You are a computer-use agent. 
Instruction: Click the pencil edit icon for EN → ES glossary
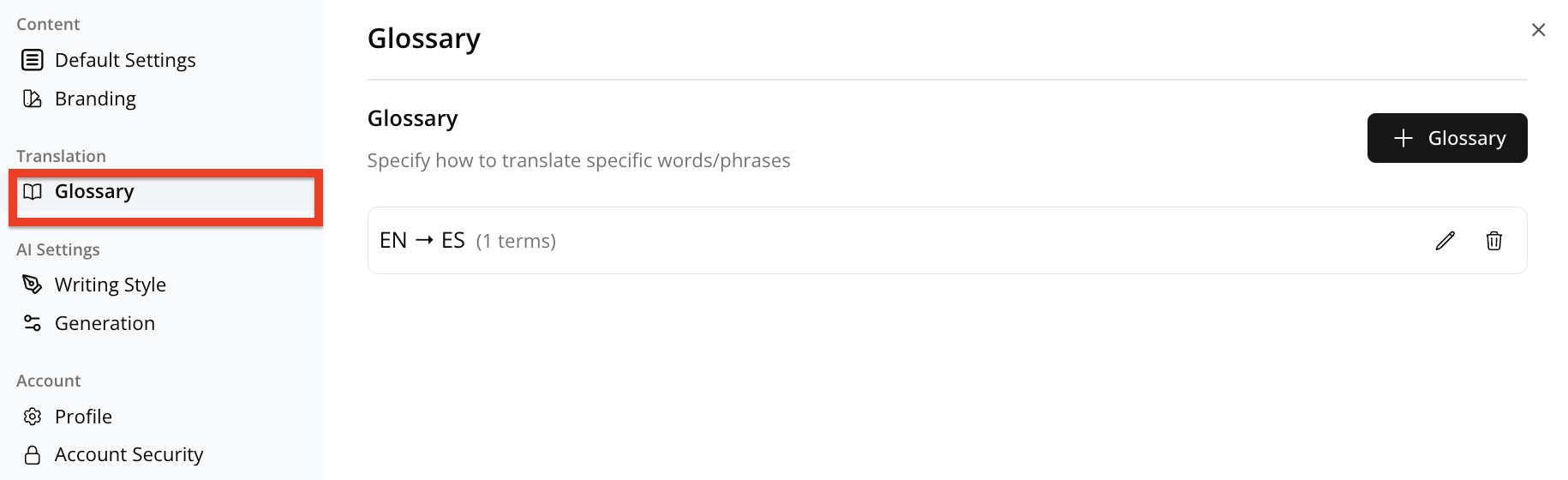coord(1445,241)
